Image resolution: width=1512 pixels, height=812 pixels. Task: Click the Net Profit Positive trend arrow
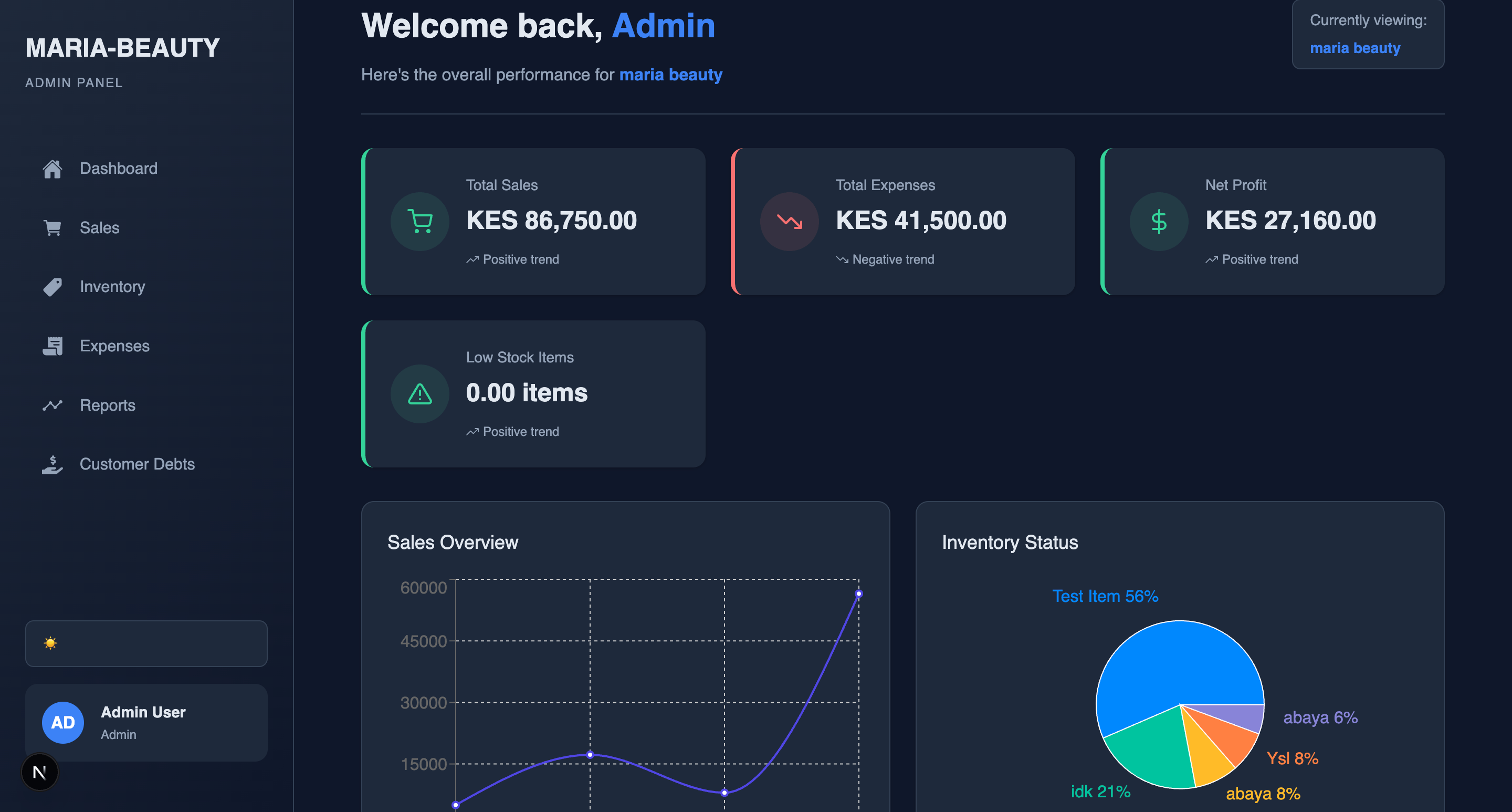point(1212,259)
